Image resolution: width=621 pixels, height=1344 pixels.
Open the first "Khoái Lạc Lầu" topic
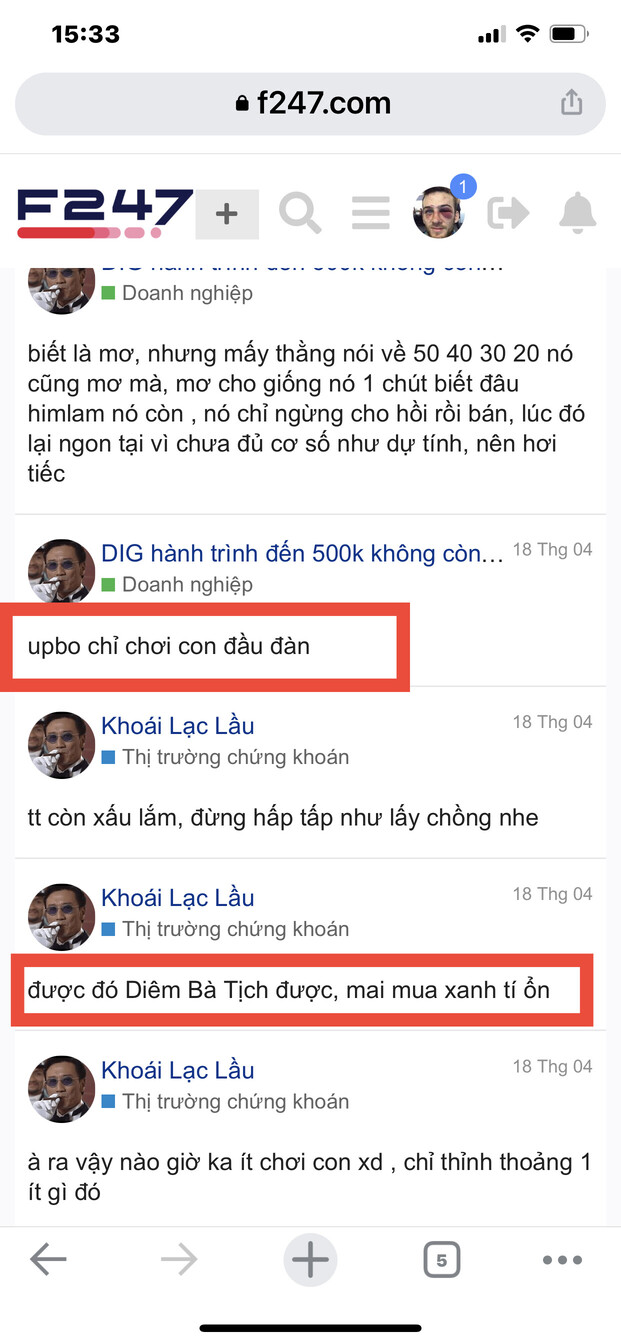(x=178, y=725)
